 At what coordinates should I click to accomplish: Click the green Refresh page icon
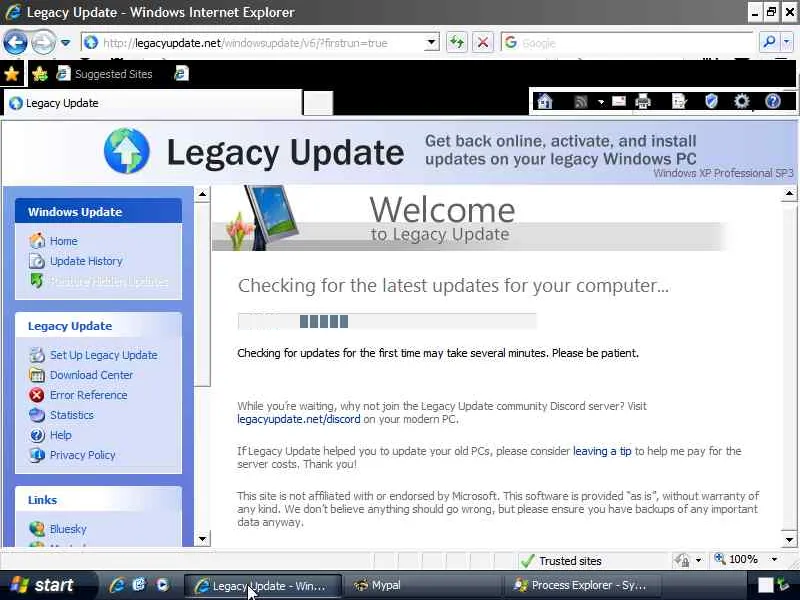tap(457, 42)
